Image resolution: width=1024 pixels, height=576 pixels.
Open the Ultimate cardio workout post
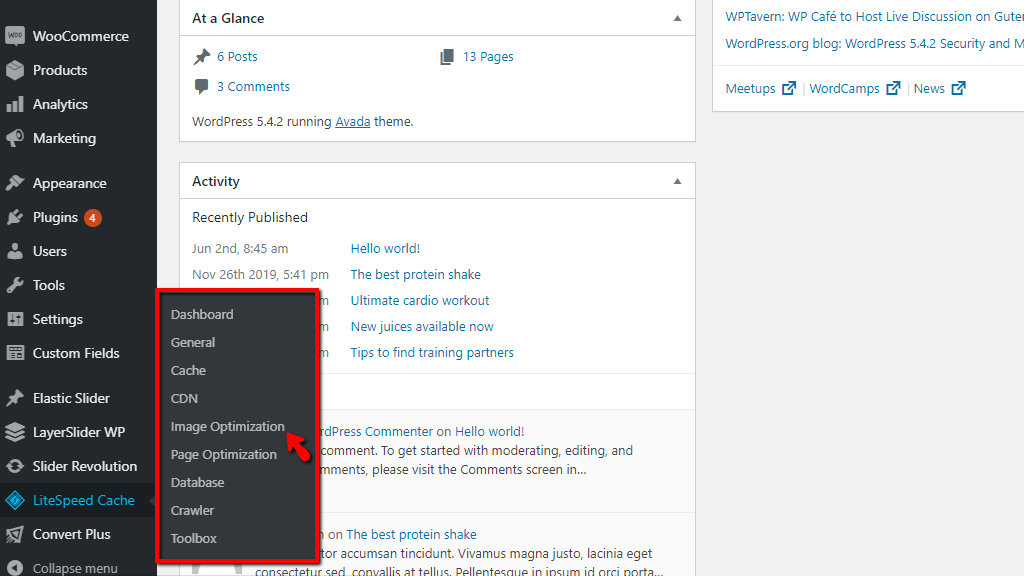pos(420,300)
